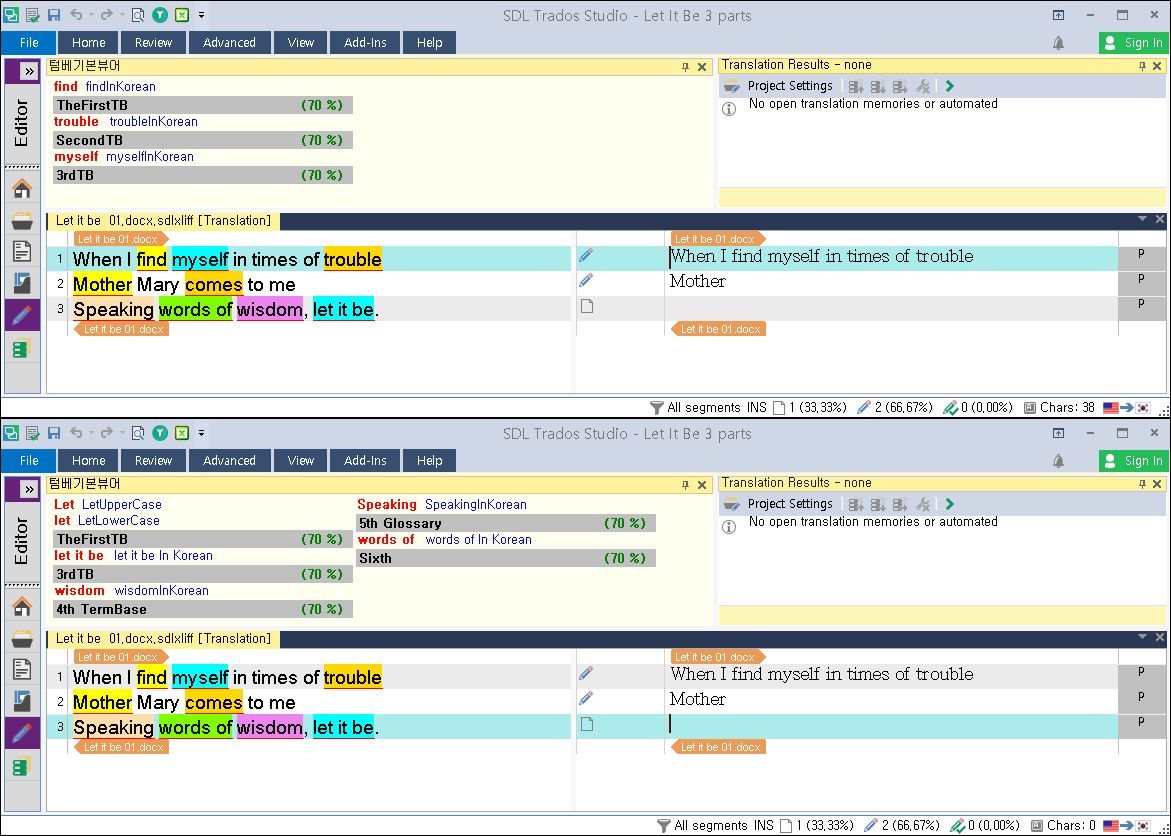This screenshot has height=836, width=1171.
Task: Select lower window's sdlxliff Translation document tab
Action: pyautogui.click(x=164, y=639)
